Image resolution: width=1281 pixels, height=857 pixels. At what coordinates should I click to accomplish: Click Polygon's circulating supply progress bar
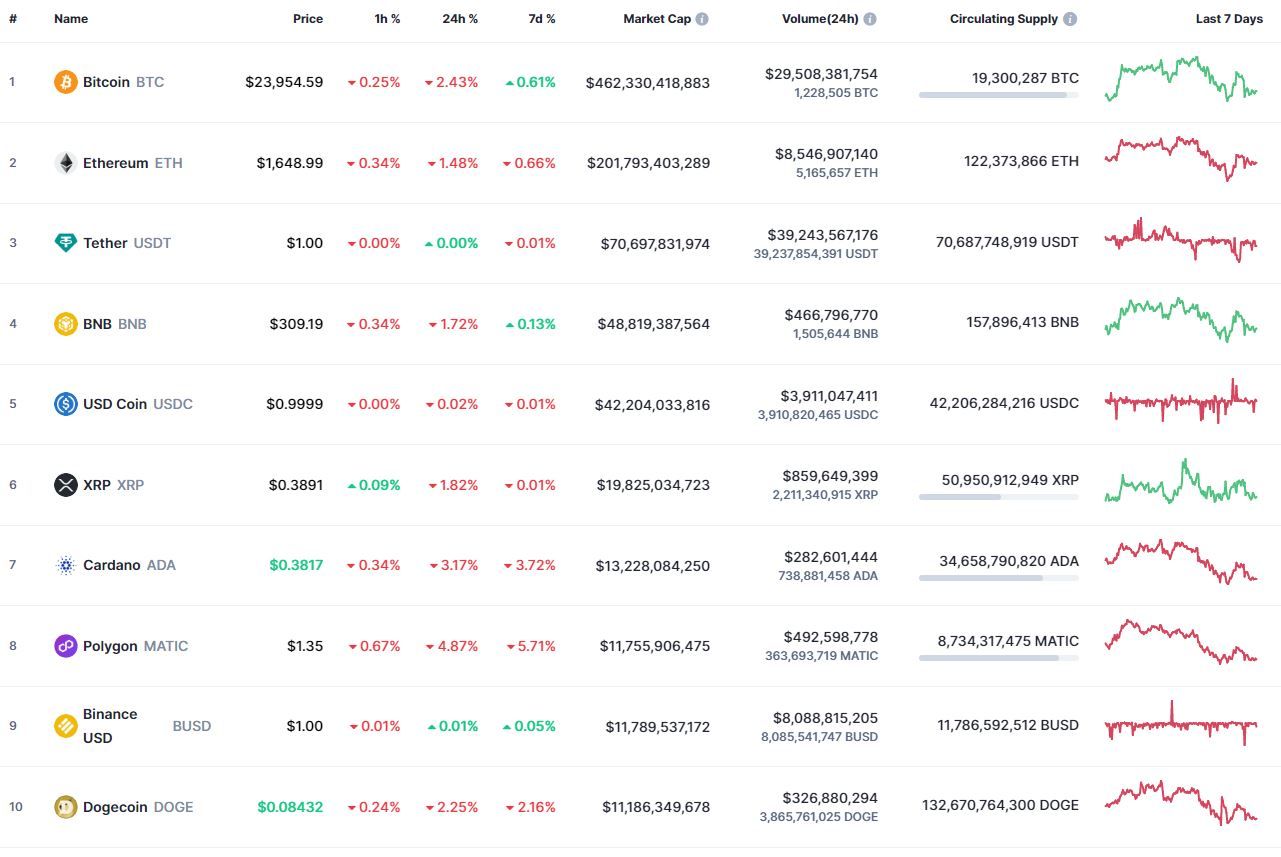[999, 658]
